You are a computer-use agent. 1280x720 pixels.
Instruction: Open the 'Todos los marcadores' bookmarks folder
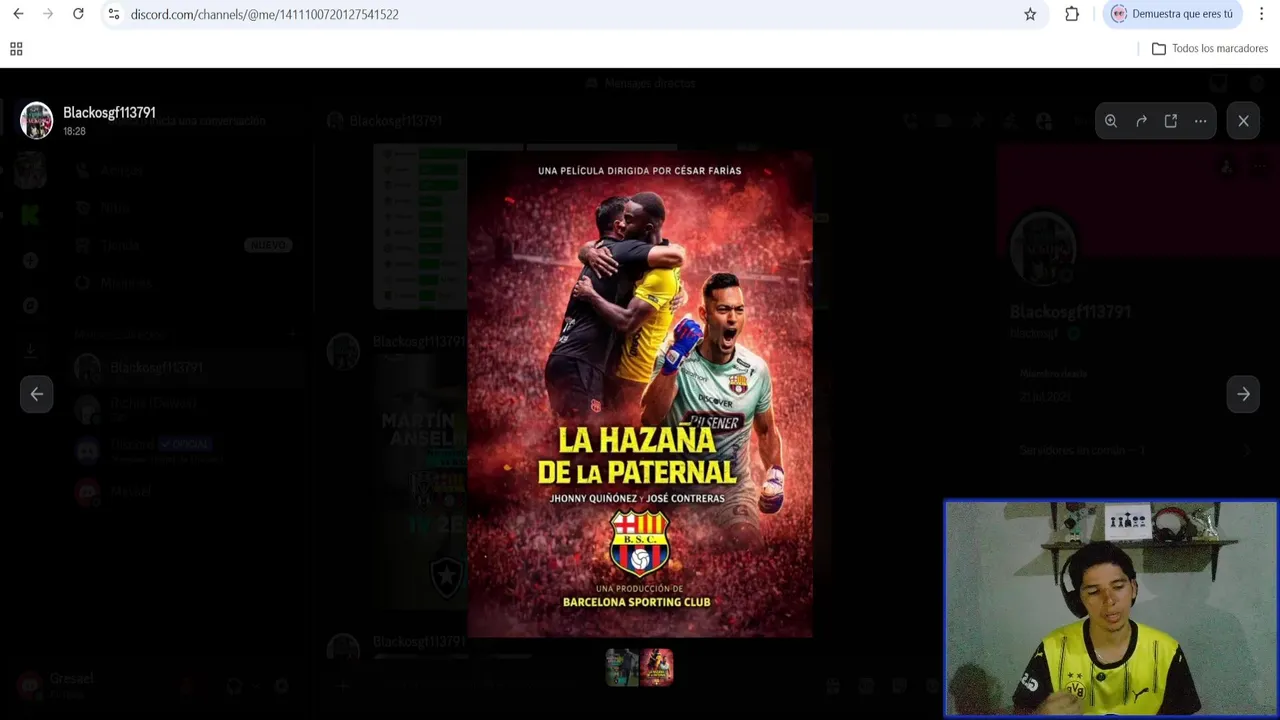click(x=1210, y=49)
